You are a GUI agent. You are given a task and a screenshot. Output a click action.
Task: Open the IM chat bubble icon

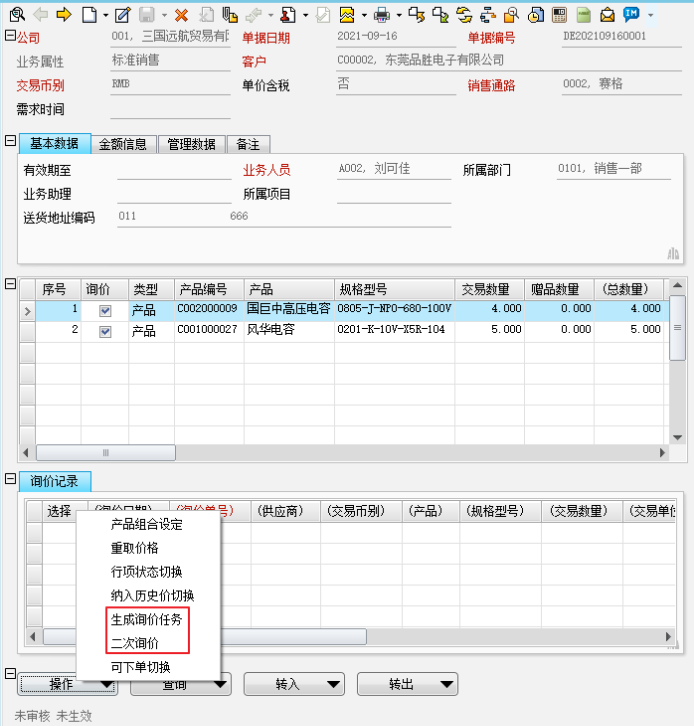point(631,15)
